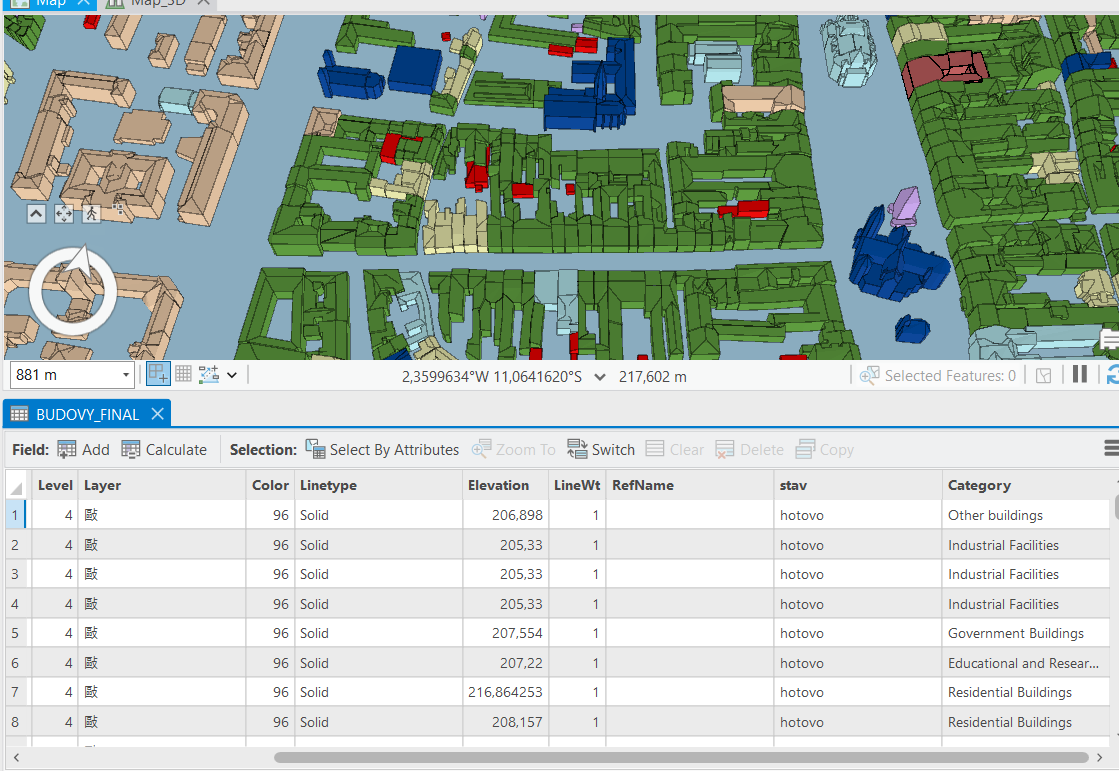Viewport: 1119px width, 771px height.
Task: Switch to the Map view tab
Action: (49, 3)
